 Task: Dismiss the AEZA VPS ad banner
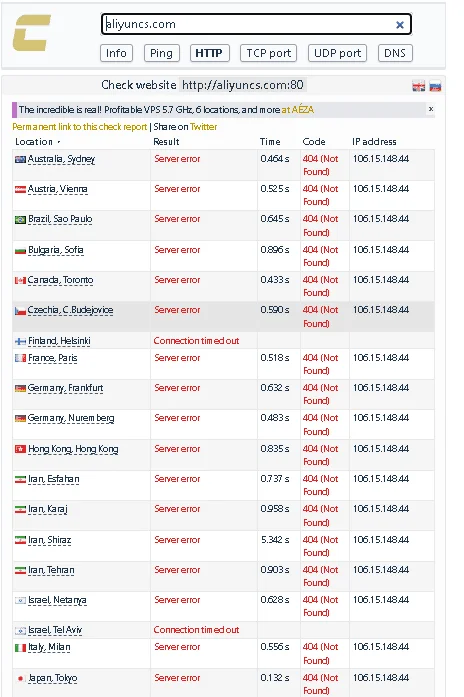click(430, 109)
